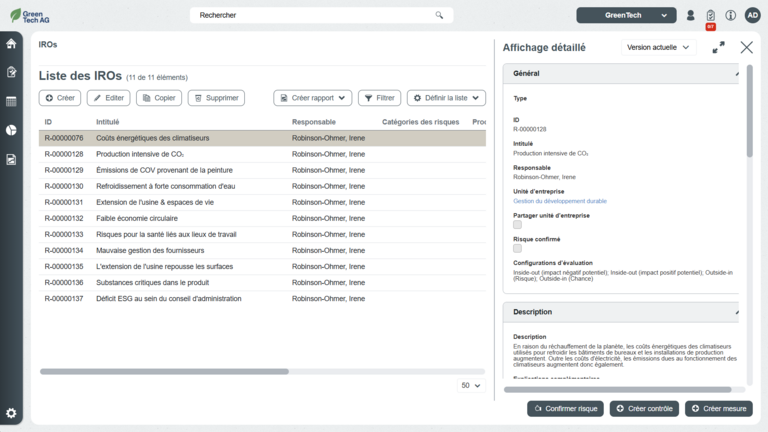768x432 pixels.
Task: Open the user profile icon in header
Action: [x=690, y=15]
